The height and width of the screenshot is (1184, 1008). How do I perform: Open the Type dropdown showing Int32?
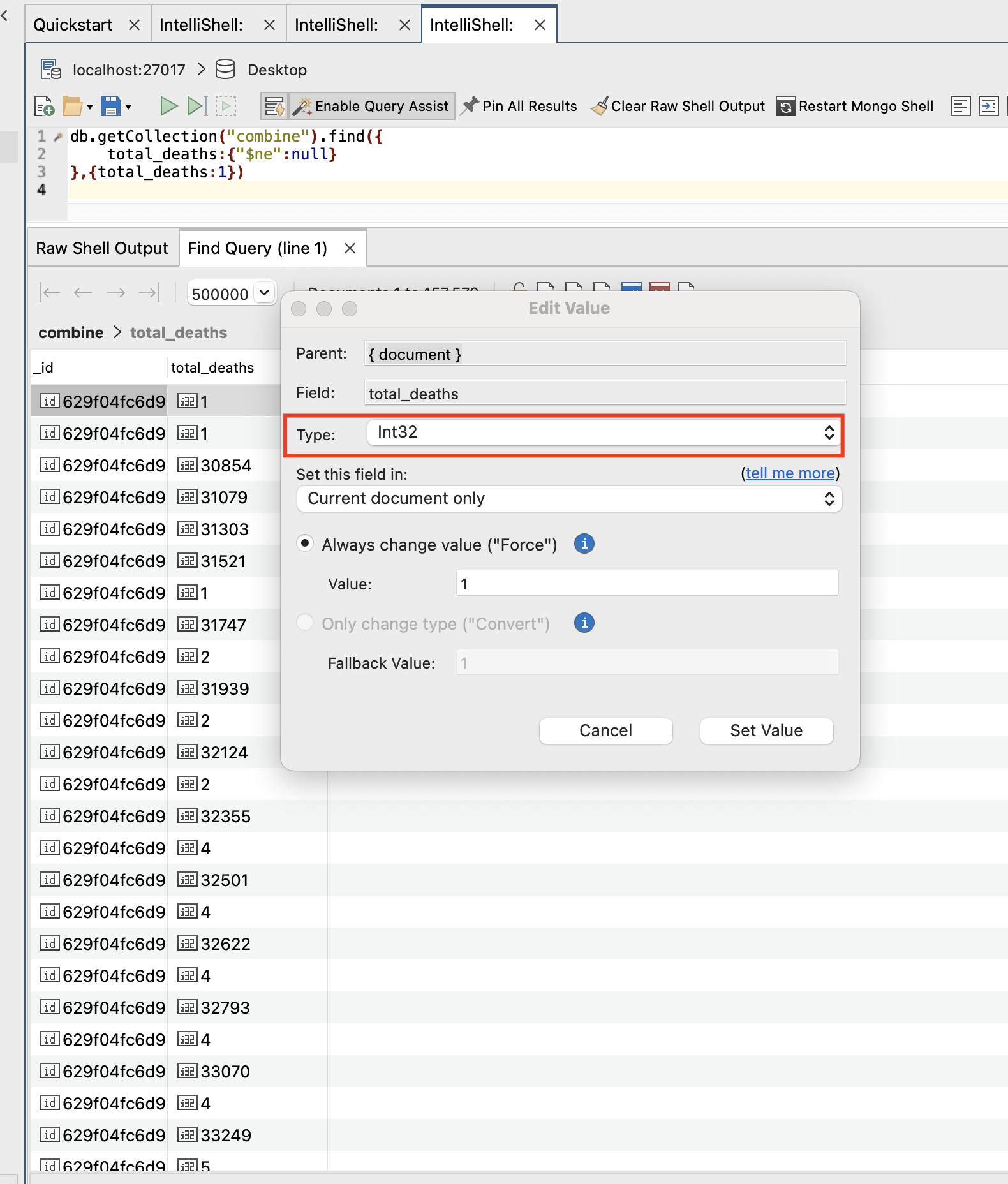click(x=604, y=433)
